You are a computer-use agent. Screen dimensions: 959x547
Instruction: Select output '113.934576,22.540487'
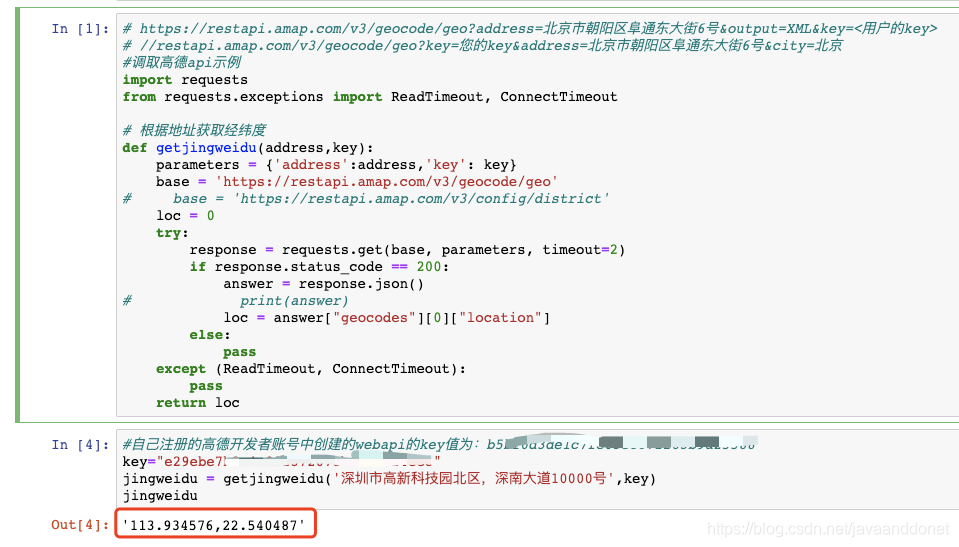click(214, 525)
